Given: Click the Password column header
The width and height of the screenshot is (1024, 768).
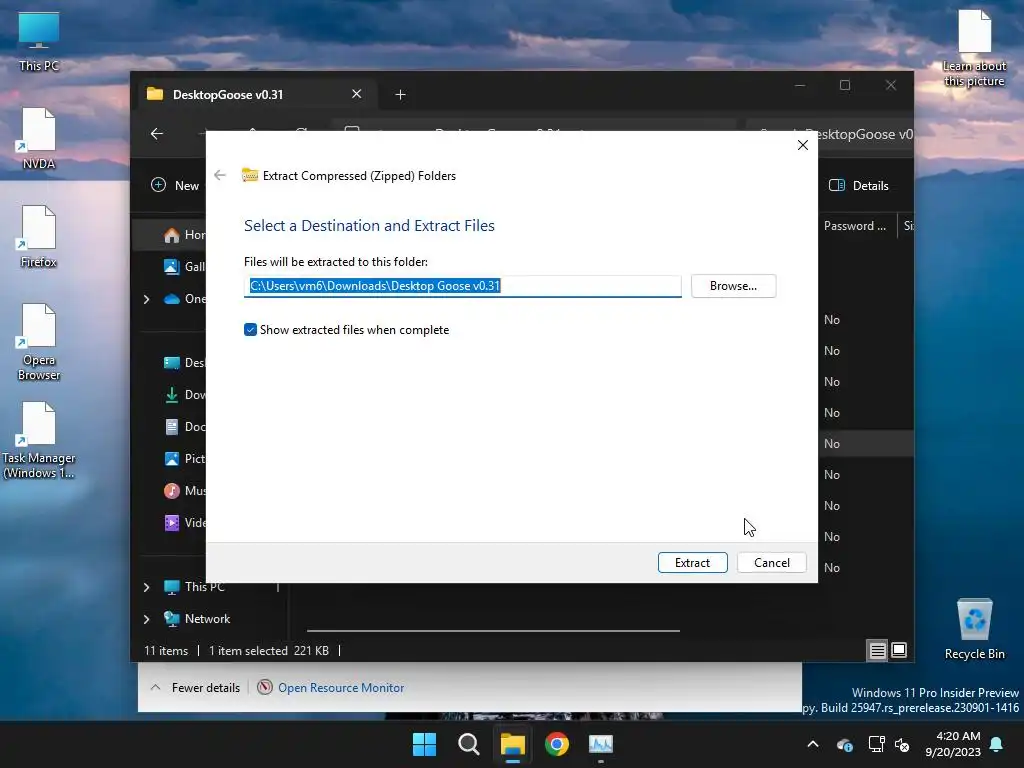Looking at the screenshot, I should pos(855,226).
